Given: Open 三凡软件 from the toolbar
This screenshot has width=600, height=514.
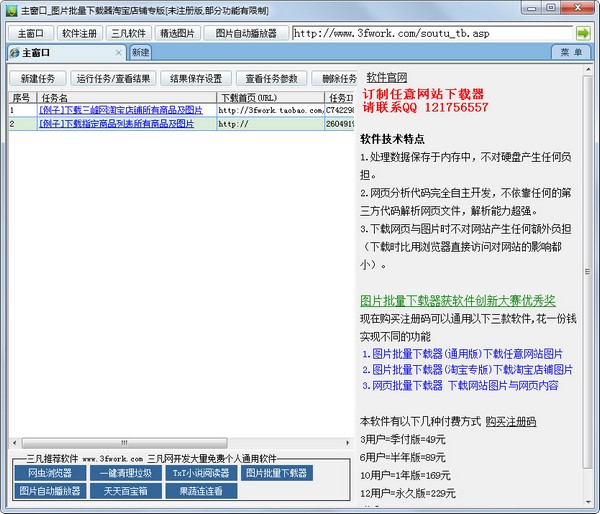Looking at the screenshot, I should pos(127,33).
